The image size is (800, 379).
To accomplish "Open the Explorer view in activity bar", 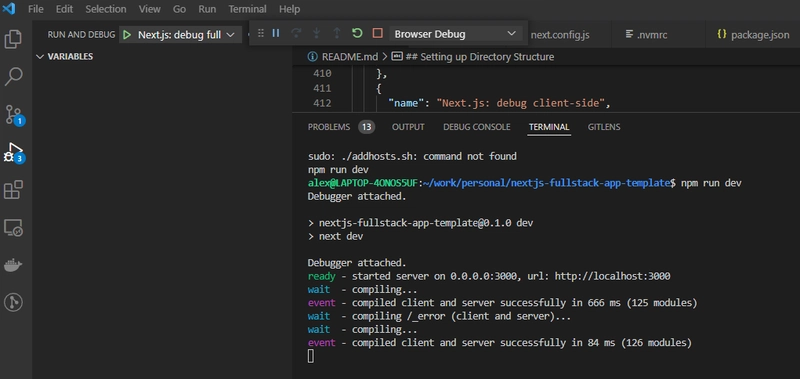I will [13, 39].
